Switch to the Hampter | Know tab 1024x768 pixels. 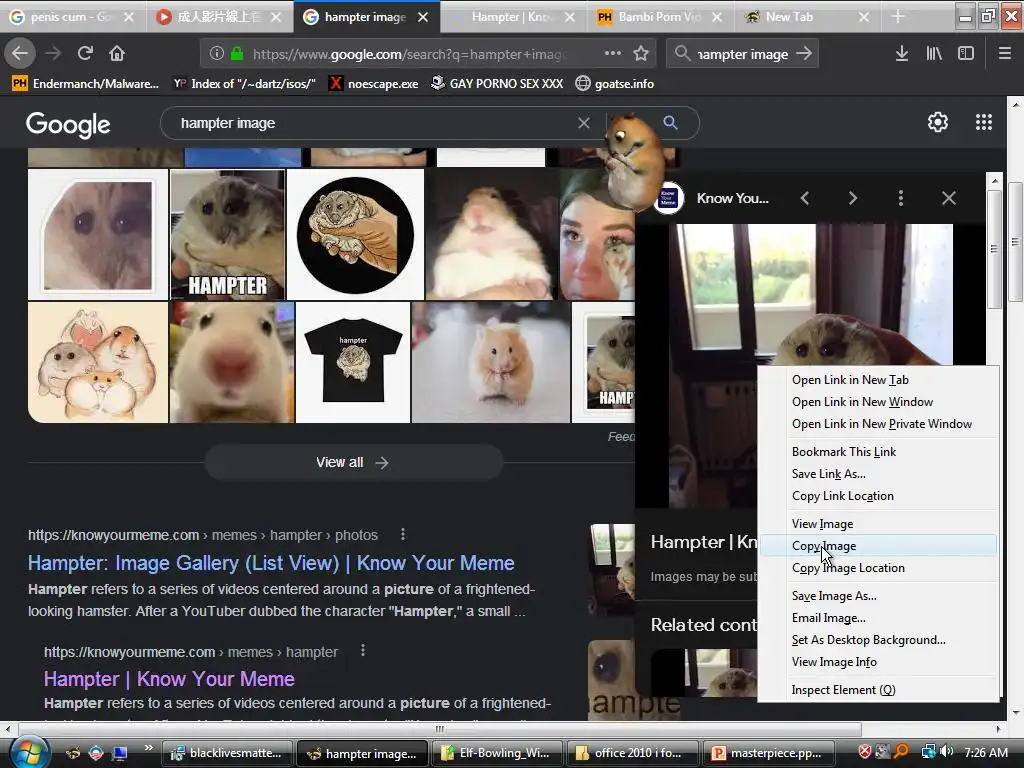(x=513, y=17)
